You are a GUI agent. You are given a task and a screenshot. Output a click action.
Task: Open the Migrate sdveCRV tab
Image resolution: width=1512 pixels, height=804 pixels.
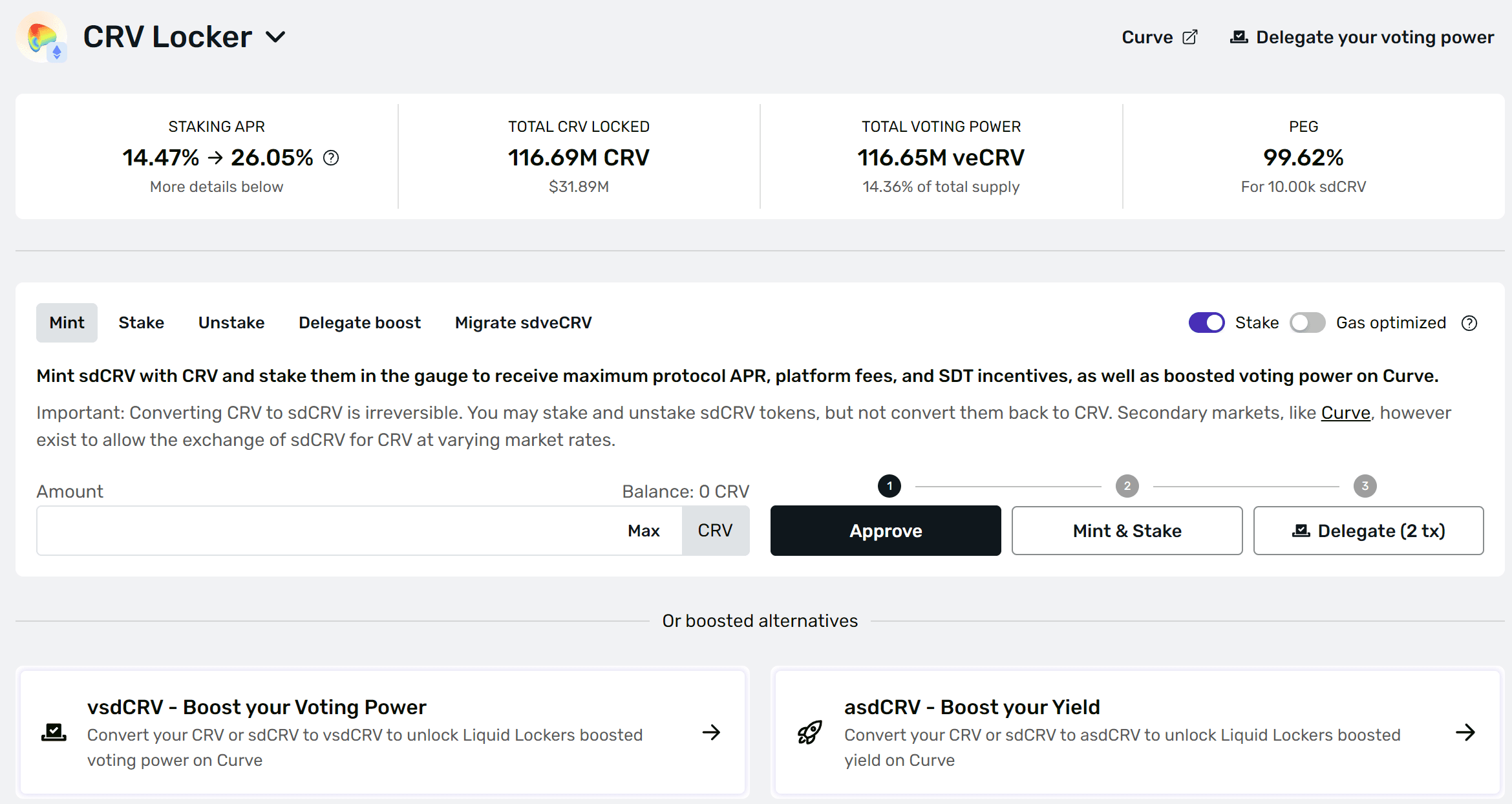point(524,323)
